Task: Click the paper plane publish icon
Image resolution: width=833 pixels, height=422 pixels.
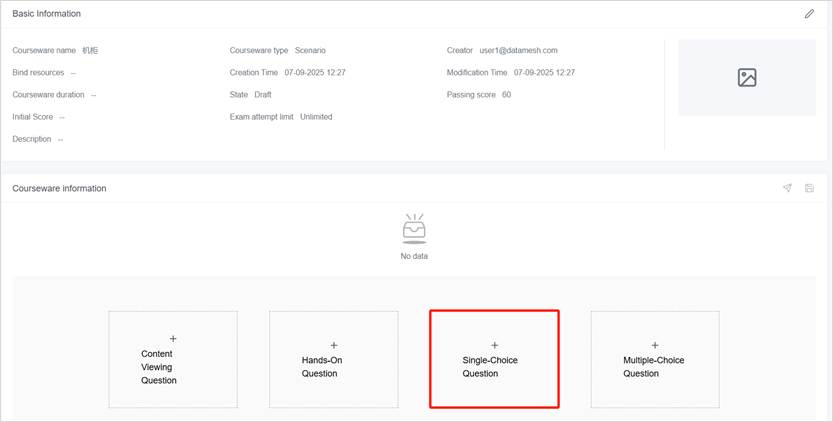Action: 787,188
